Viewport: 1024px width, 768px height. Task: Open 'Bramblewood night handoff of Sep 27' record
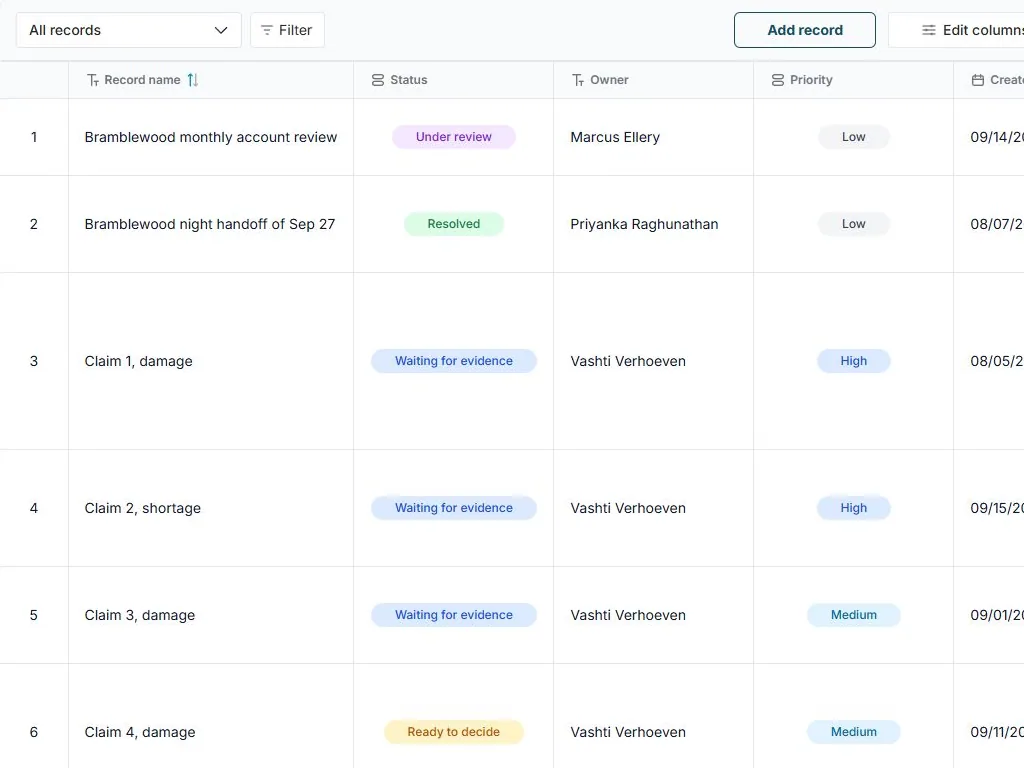(x=210, y=224)
